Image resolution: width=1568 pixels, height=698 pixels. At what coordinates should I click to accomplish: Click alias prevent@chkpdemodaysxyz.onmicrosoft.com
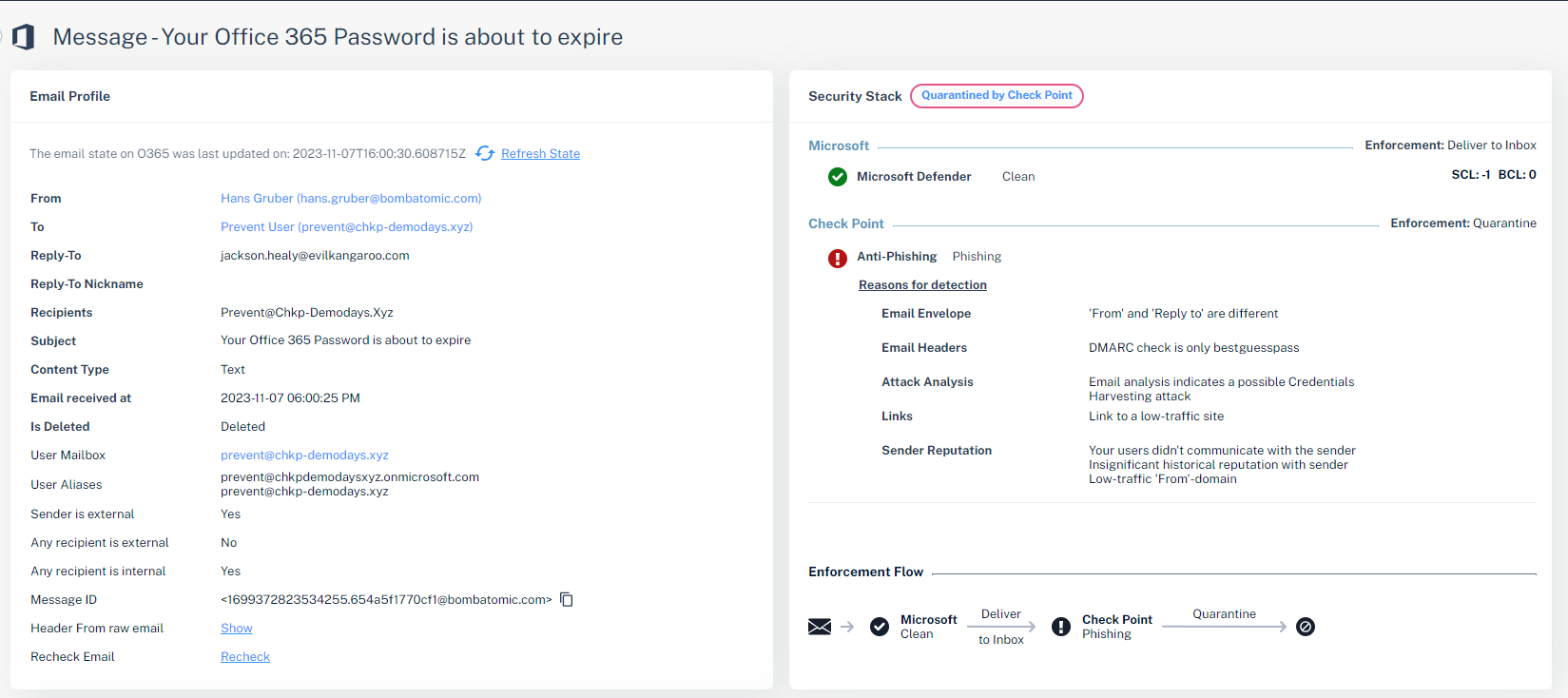pyautogui.click(x=350, y=477)
